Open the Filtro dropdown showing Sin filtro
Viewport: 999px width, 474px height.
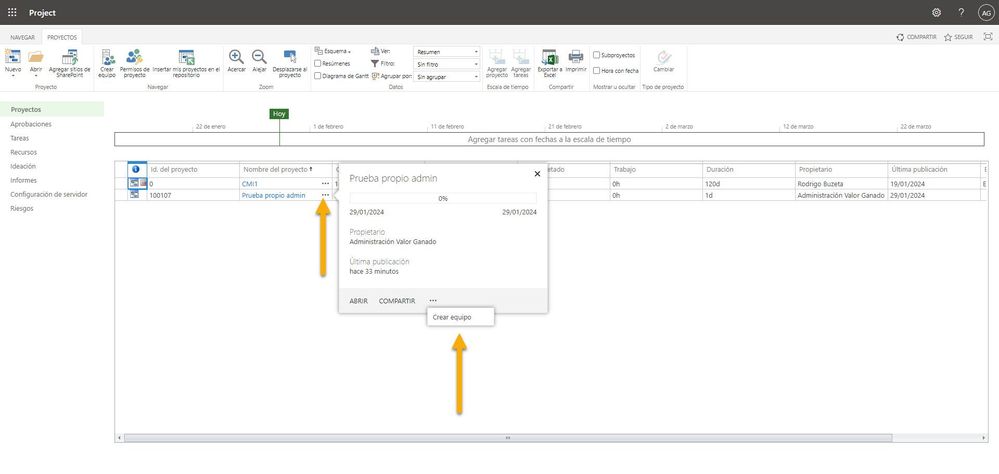(x=447, y=64)
